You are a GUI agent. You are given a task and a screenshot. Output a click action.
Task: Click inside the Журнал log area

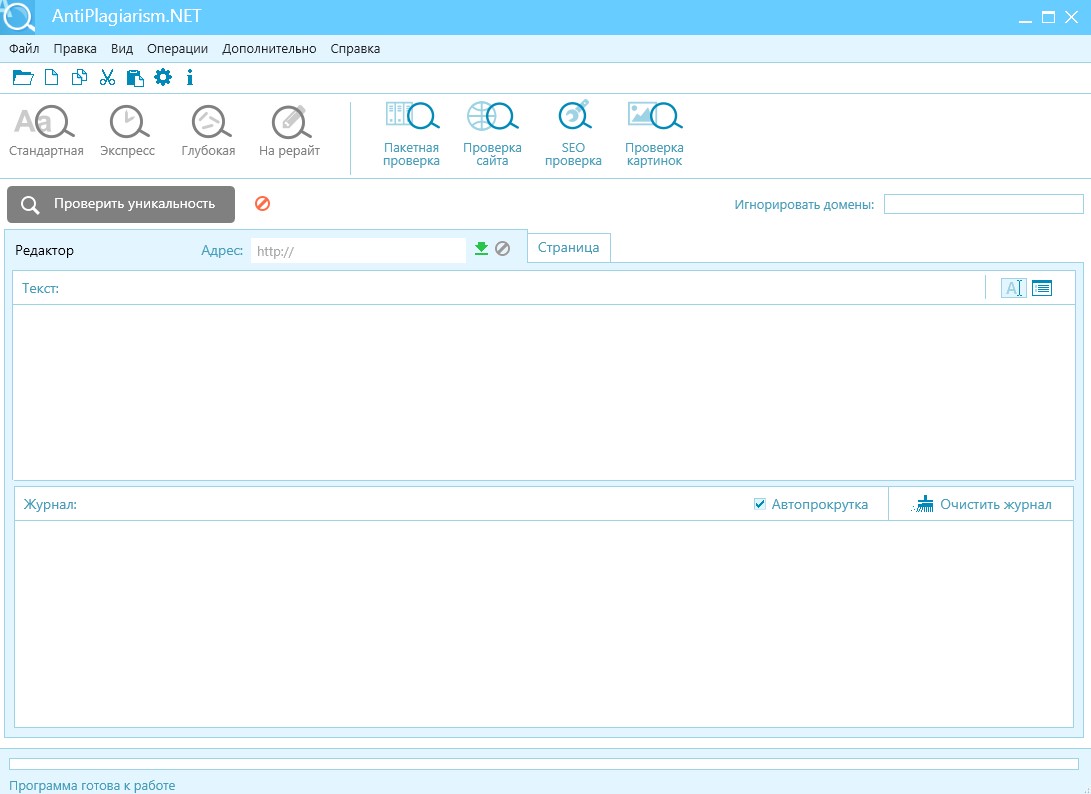tap(544, 624)
